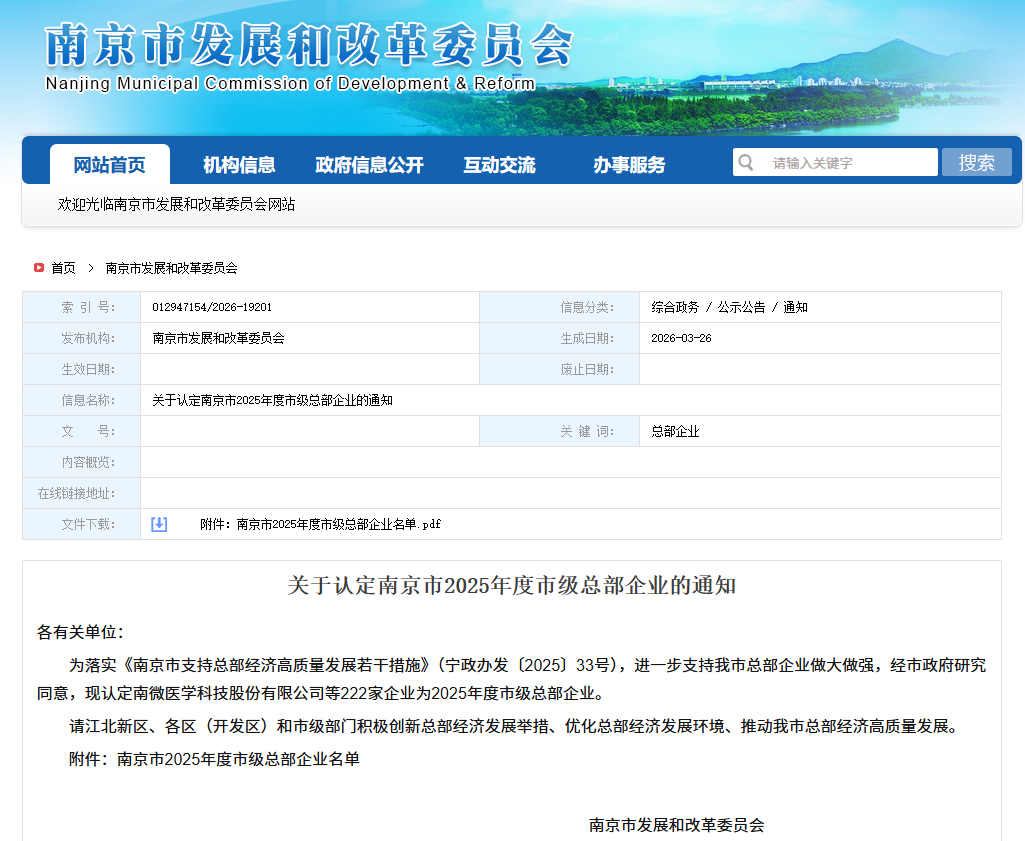Download 南京市2025年度市级总部企业名单.pdf attachment
This screenshot has width=1025, height=841.
click(x=320, y=524)
